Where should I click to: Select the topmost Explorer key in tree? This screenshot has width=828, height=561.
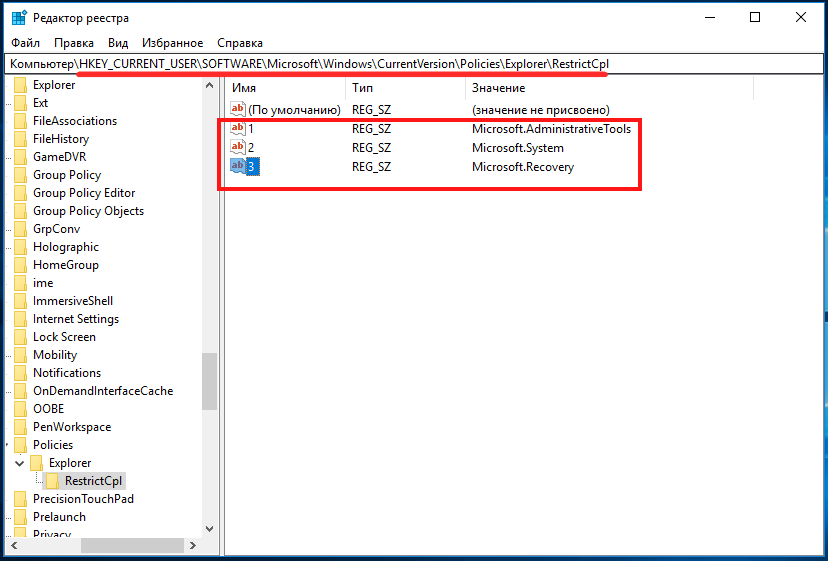click(x=54, y=86)
